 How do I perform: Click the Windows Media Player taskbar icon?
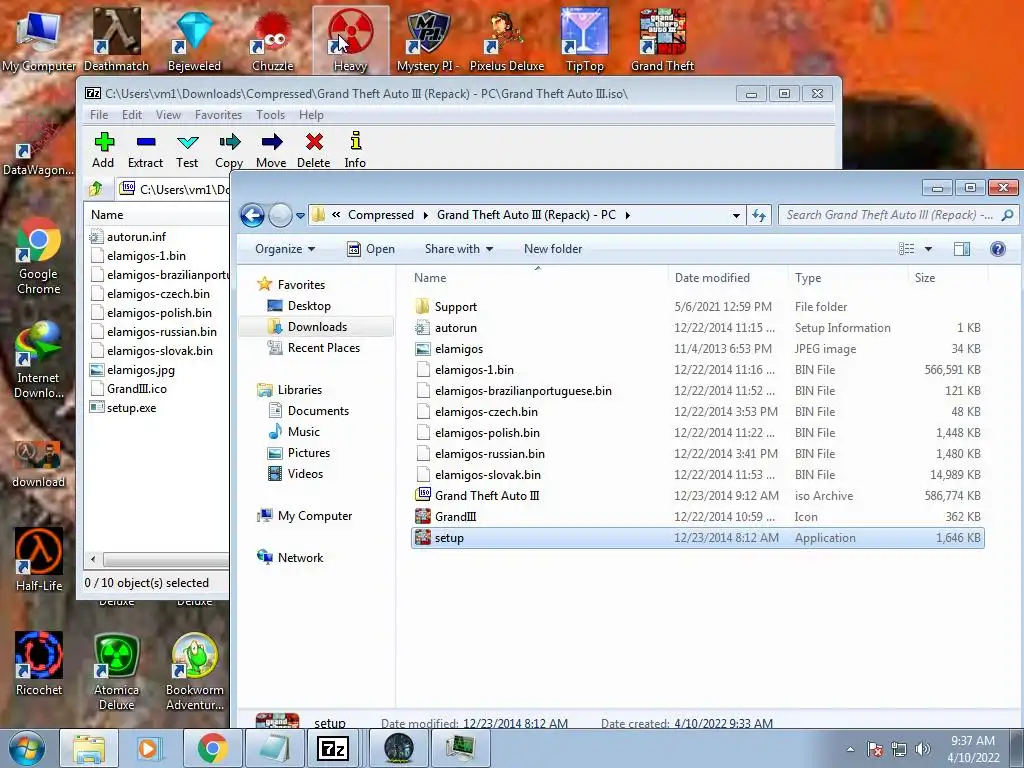[149, 749]
